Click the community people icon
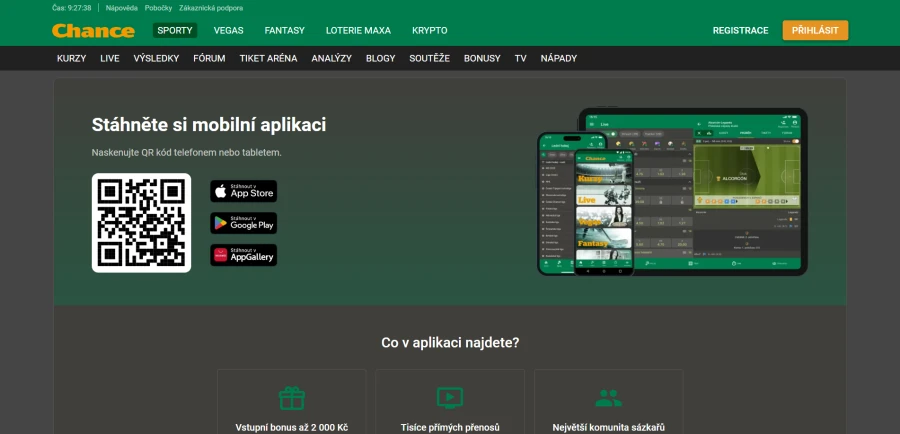The height and width of the screenshot is (434, 900). pyautogui.click(x=608, y=398)
